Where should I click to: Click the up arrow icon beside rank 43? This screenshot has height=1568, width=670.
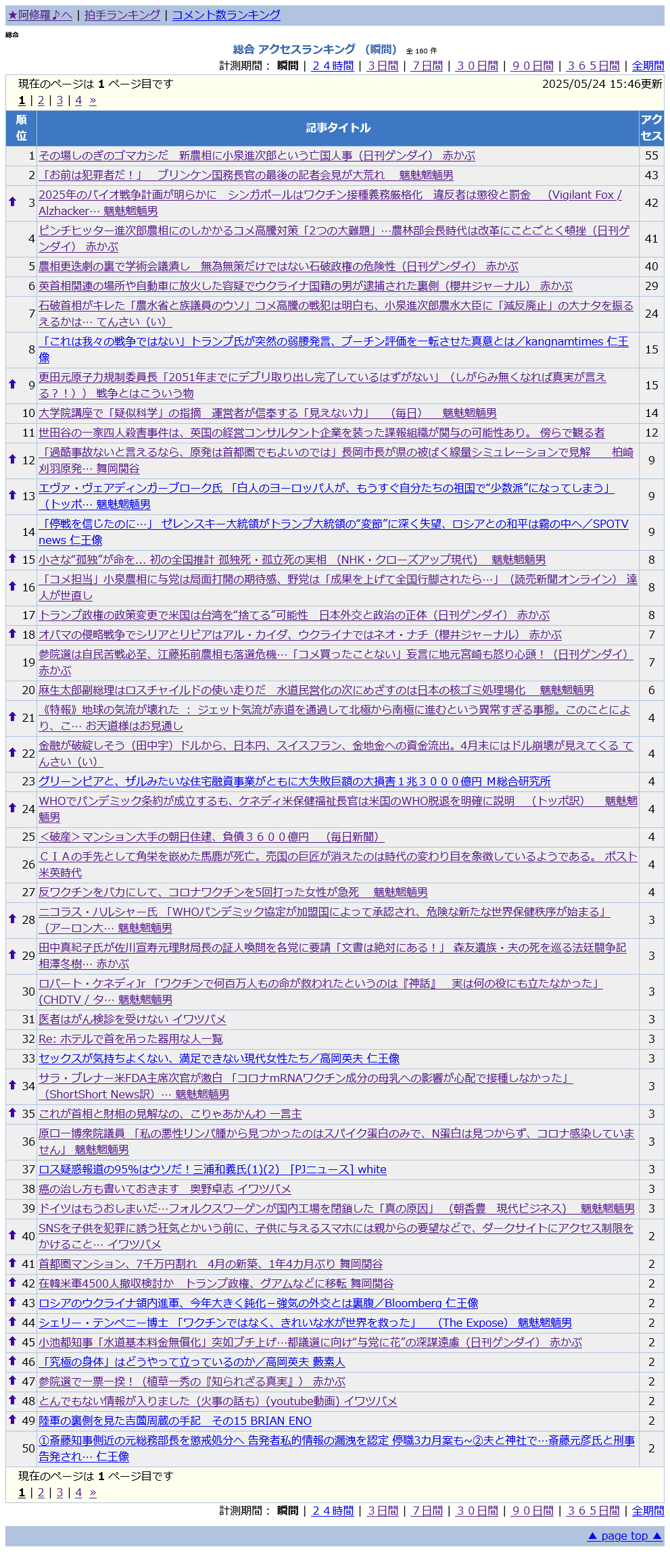12,1302
